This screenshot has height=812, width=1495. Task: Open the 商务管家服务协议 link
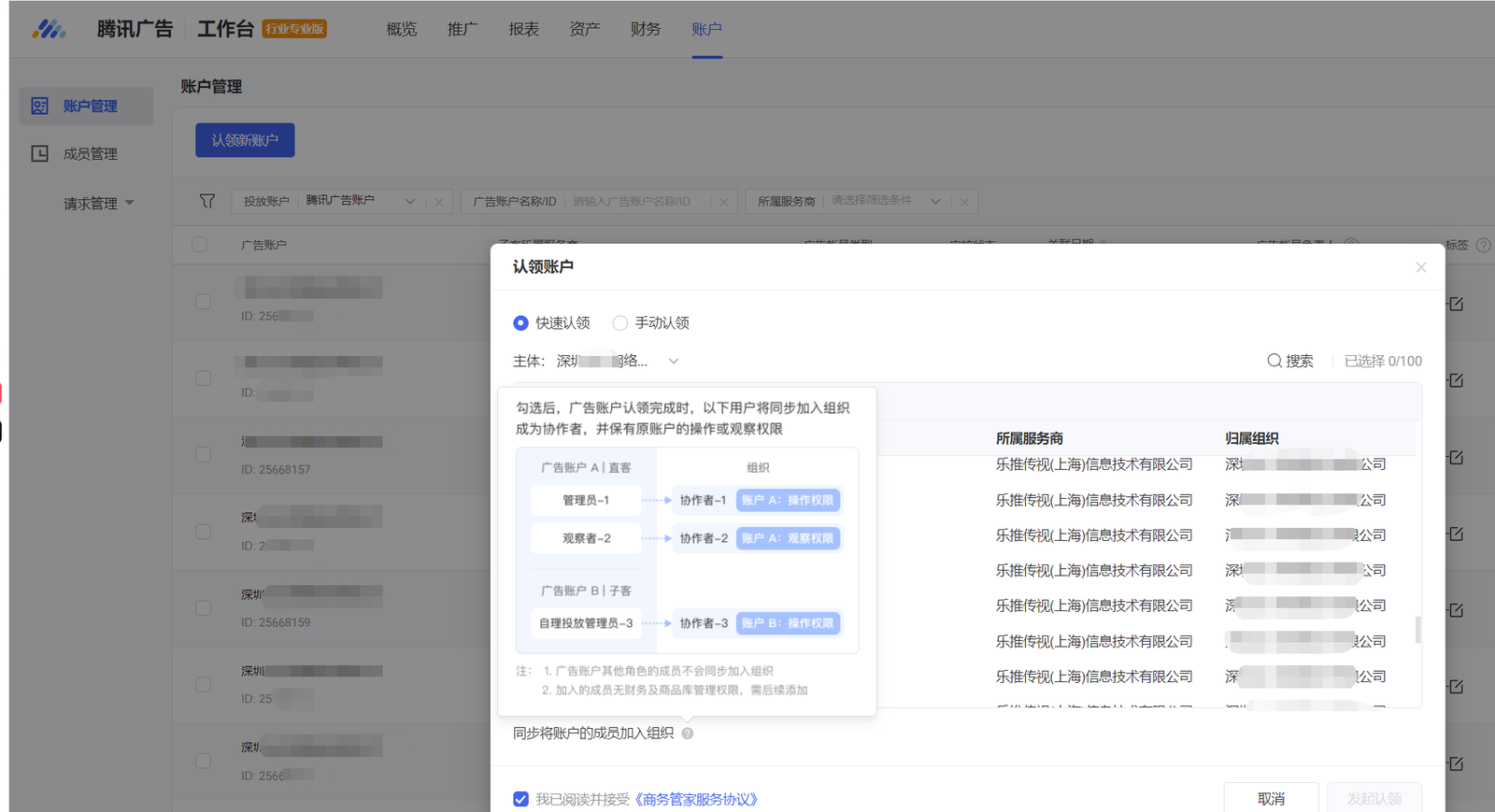click(x=696, y=799)
